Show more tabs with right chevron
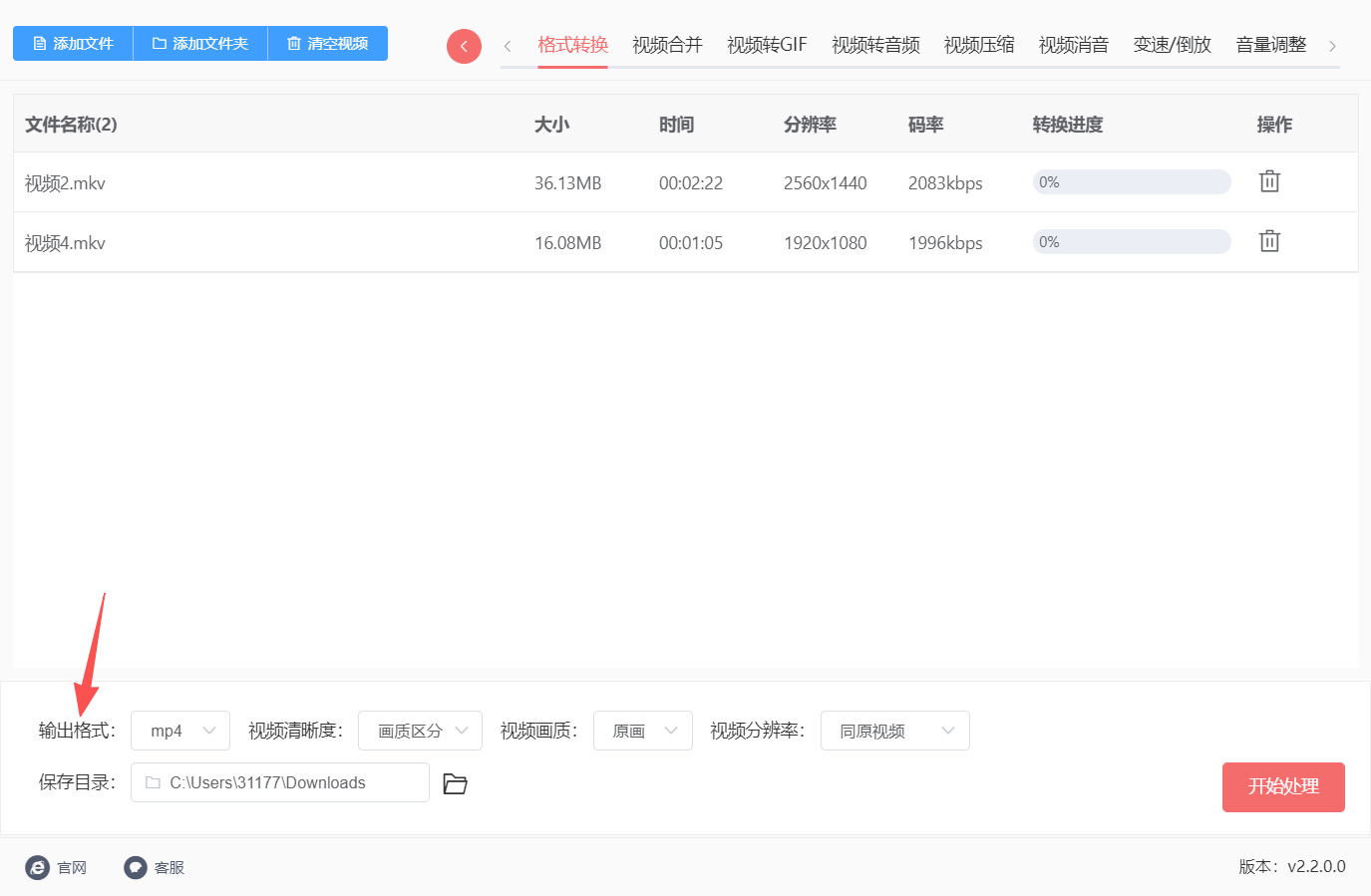The height and width of the screenshot is (896, 1371). click(1332, 46)
